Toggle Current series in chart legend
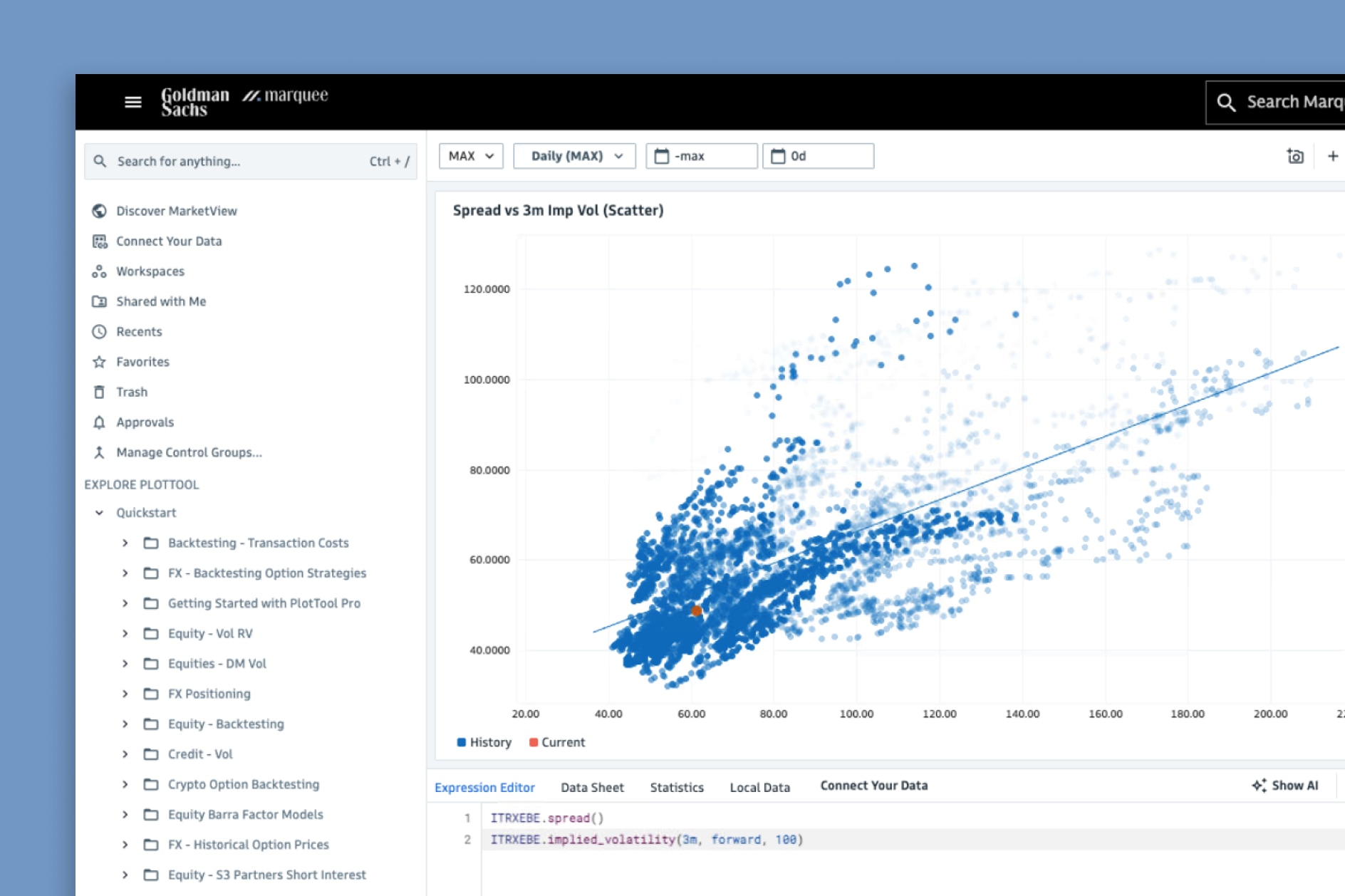This screenshot has height=896, width=1345. pos(557,742)
